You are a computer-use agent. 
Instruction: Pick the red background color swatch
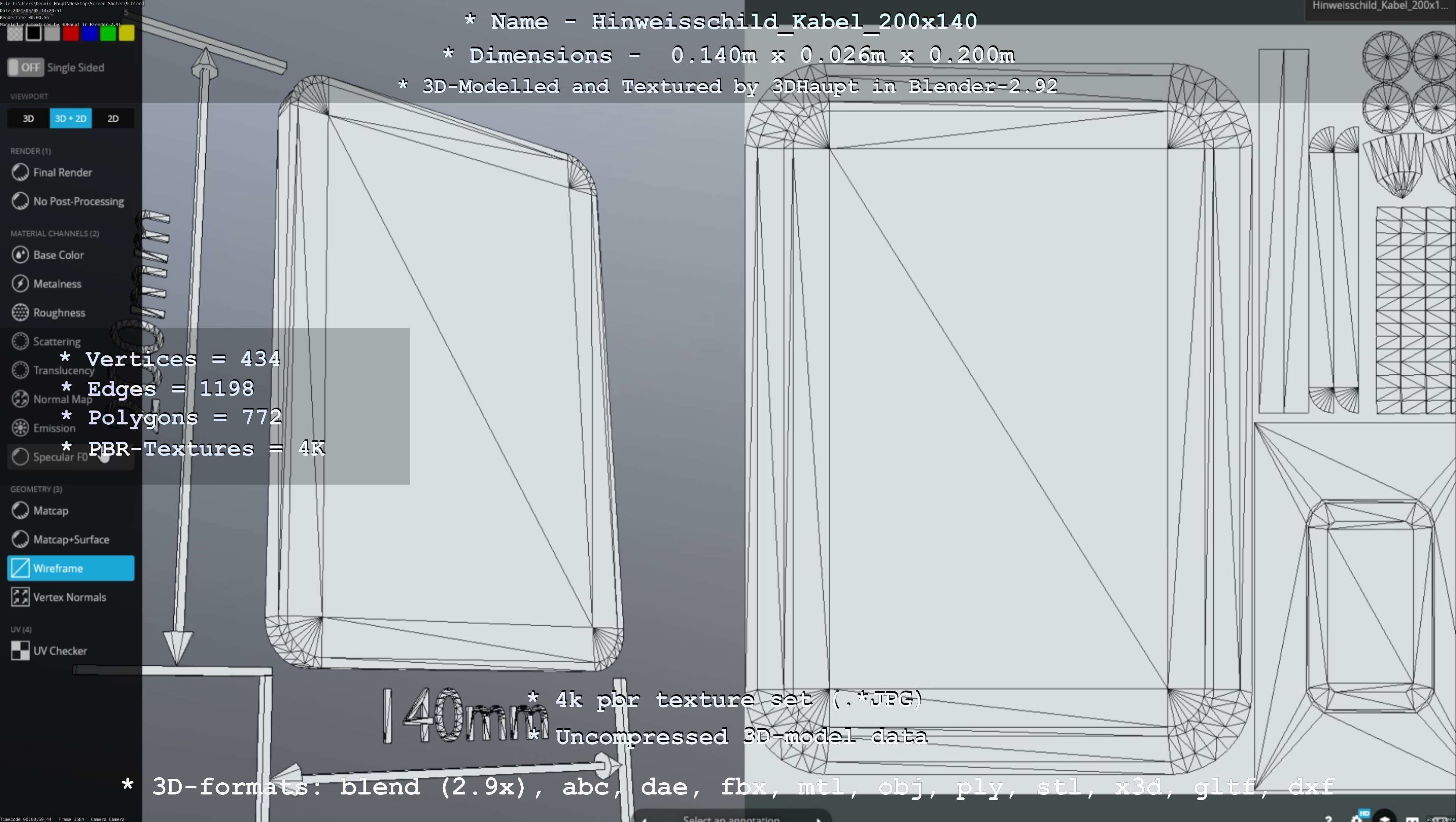click(x=71, y=33)
